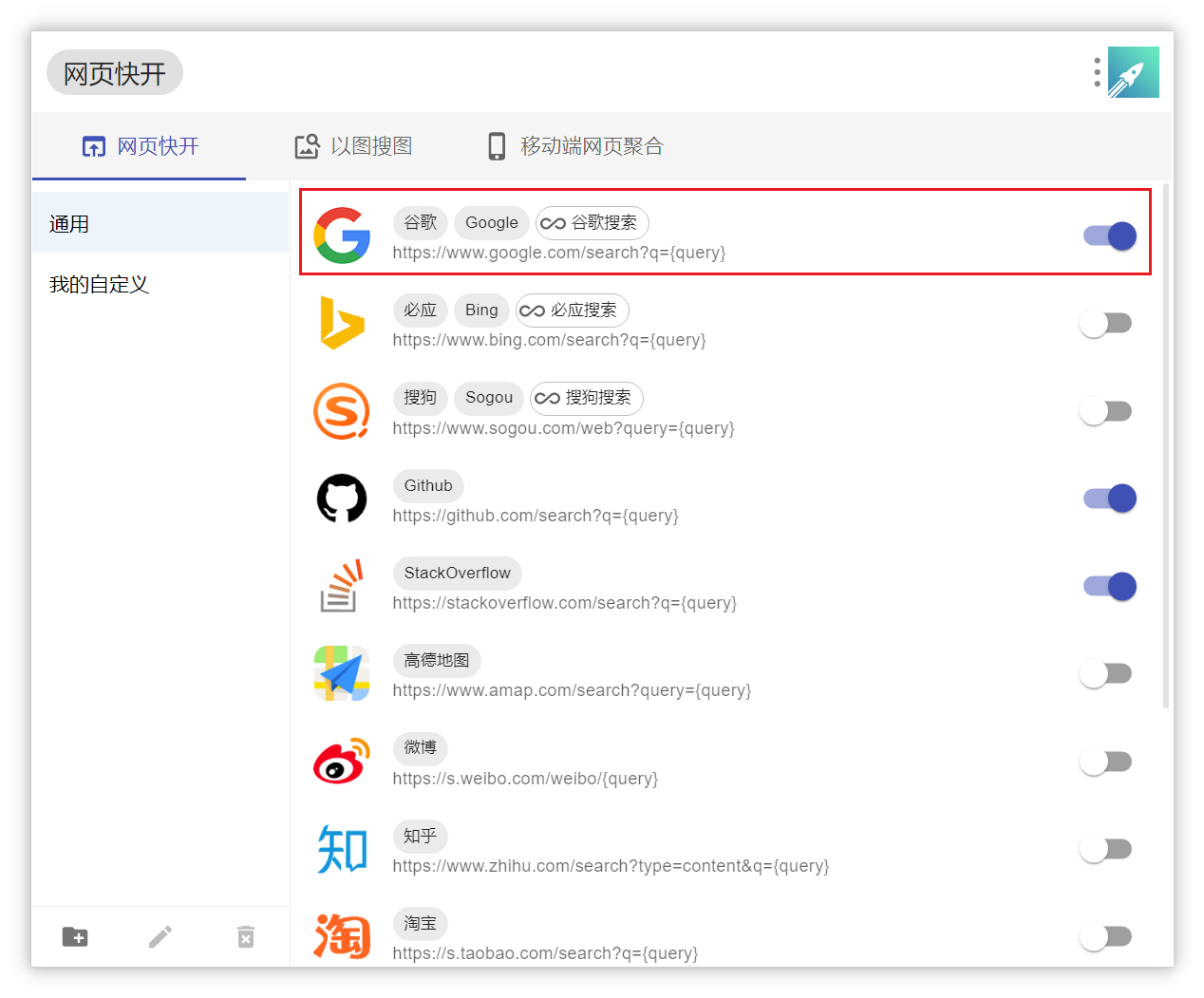Click the Sogou logo icon
The height and width of the screenshot is (998, 1204).
click(342, 411)
